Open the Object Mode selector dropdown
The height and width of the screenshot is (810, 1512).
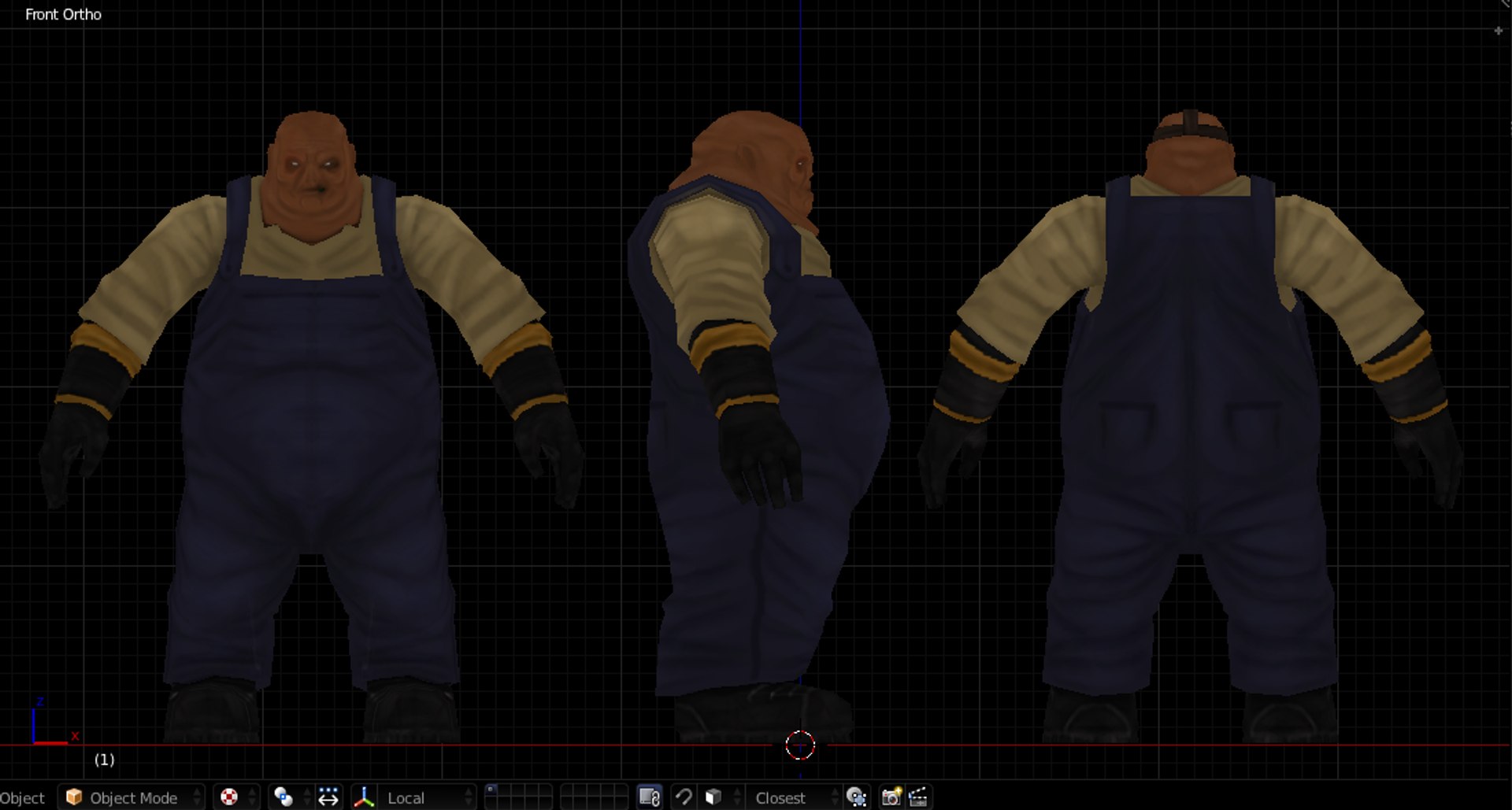click(131, 797)
